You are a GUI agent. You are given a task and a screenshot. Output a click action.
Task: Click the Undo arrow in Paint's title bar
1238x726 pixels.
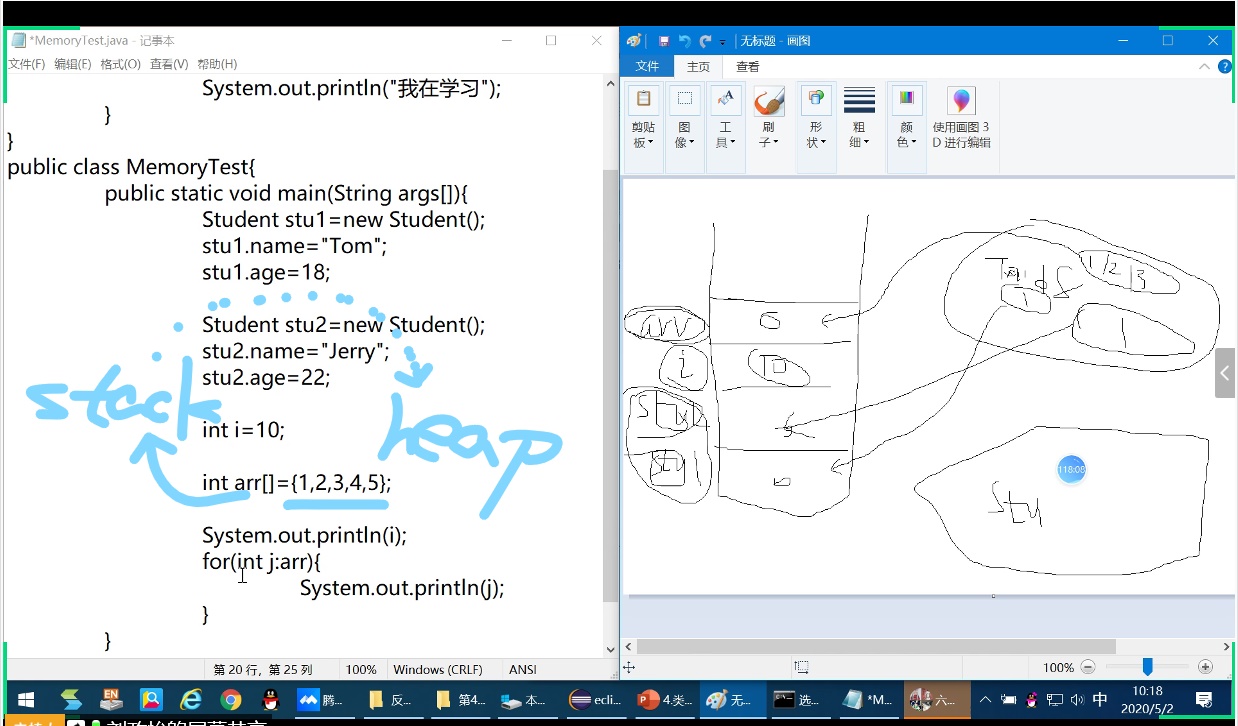(685, 41)
